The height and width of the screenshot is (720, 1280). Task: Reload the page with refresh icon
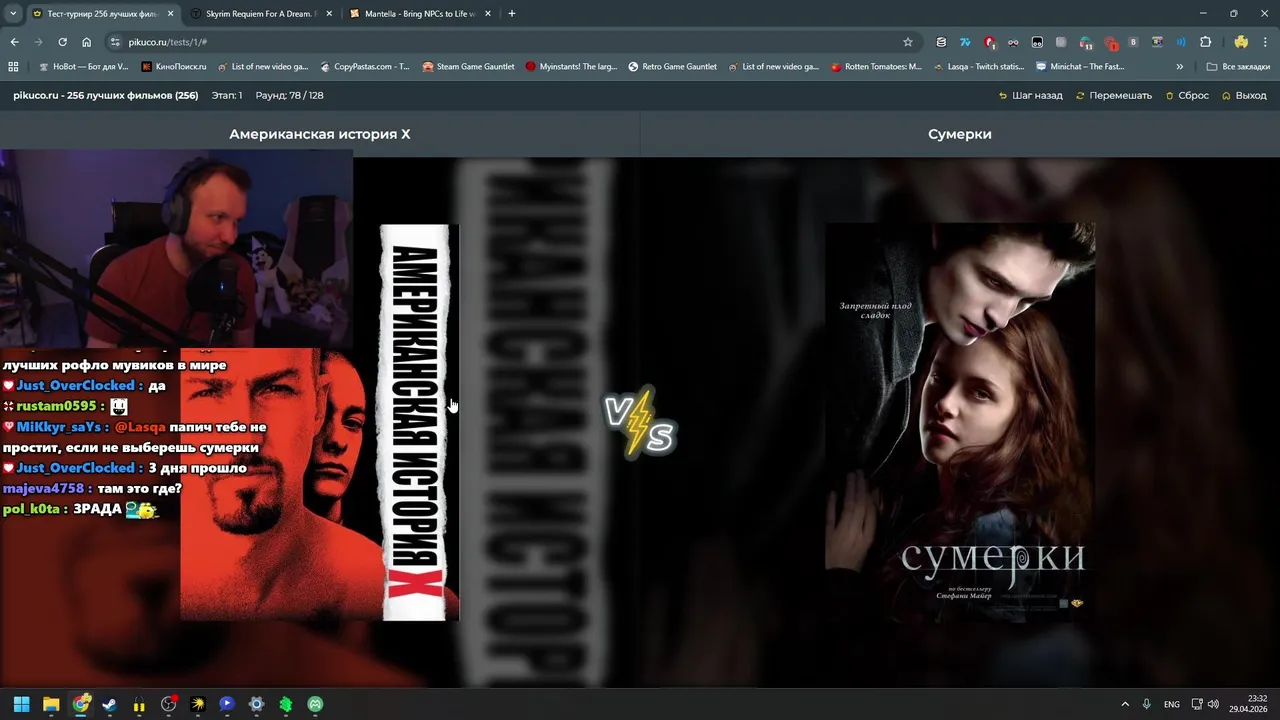[x=62, y=42]
